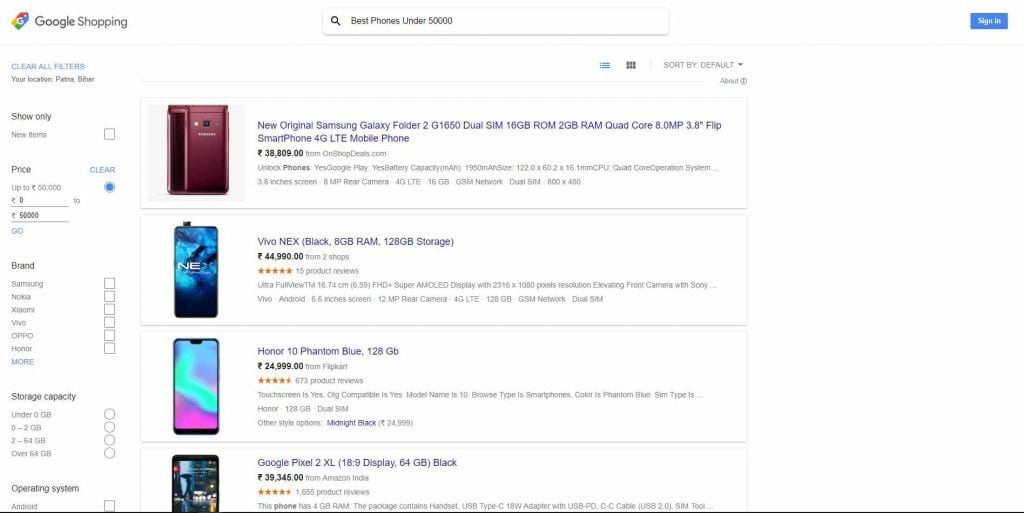1024x513 pixels.
Task: Open Google Pixel 2 XL product link
Action: pos(357,463)
